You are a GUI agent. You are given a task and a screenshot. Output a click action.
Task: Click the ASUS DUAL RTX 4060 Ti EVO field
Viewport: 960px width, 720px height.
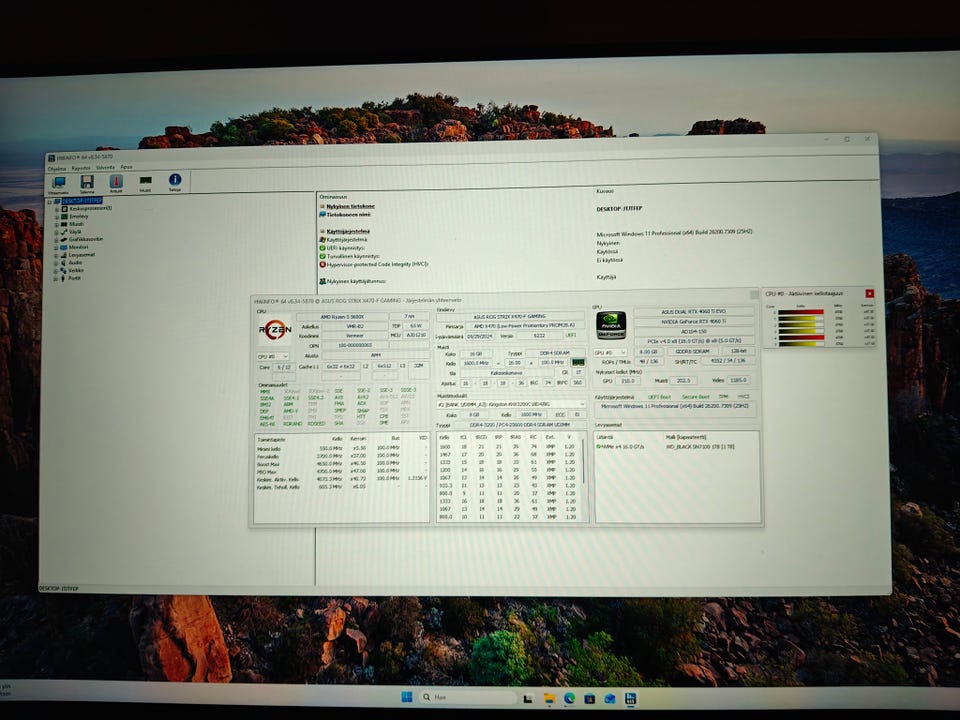pos(693,312)
